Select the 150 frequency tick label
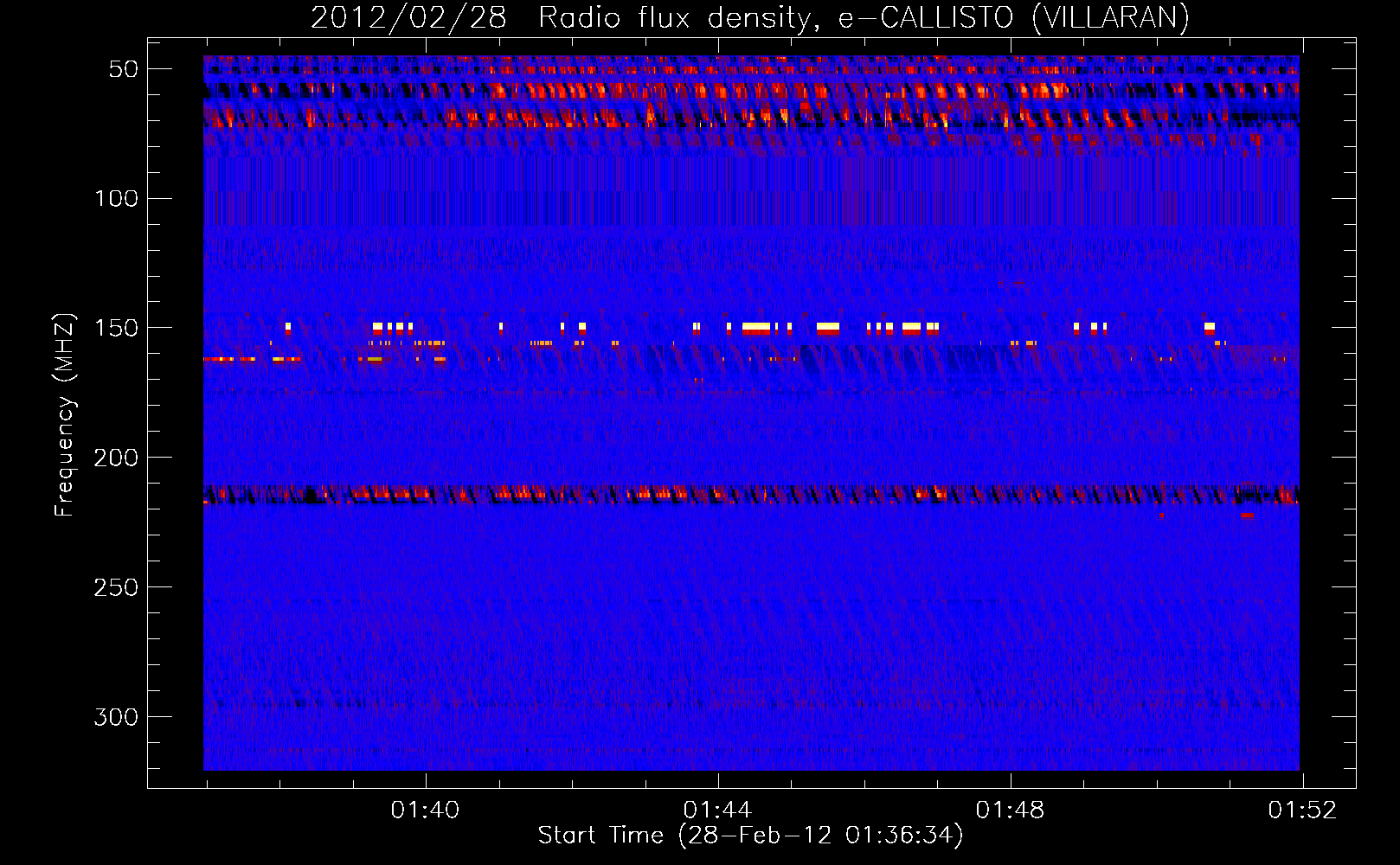Image resolution: width=1400 pixels, height=865 pixels. pyautogui.click(x=116, y=328)
